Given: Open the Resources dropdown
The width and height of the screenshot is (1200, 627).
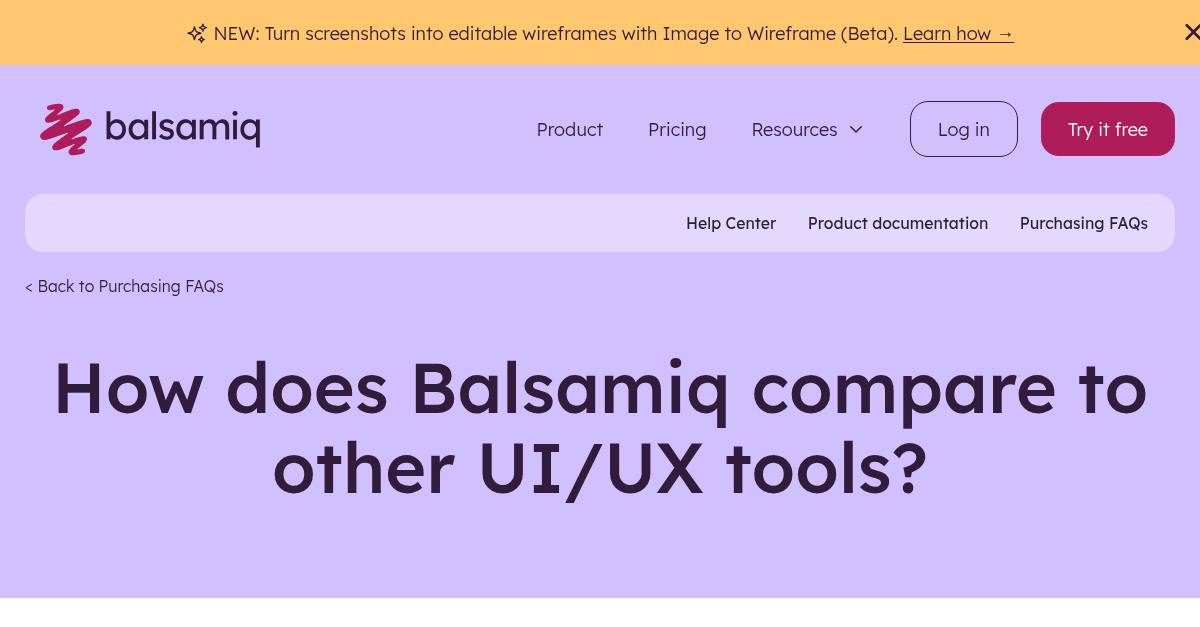Looking at the screenshot, I should 794,129.
